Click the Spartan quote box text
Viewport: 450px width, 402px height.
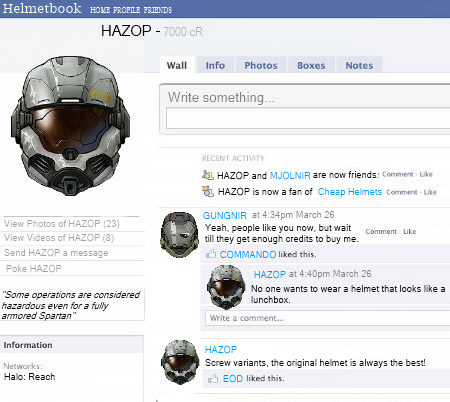[x=71, y=305]
